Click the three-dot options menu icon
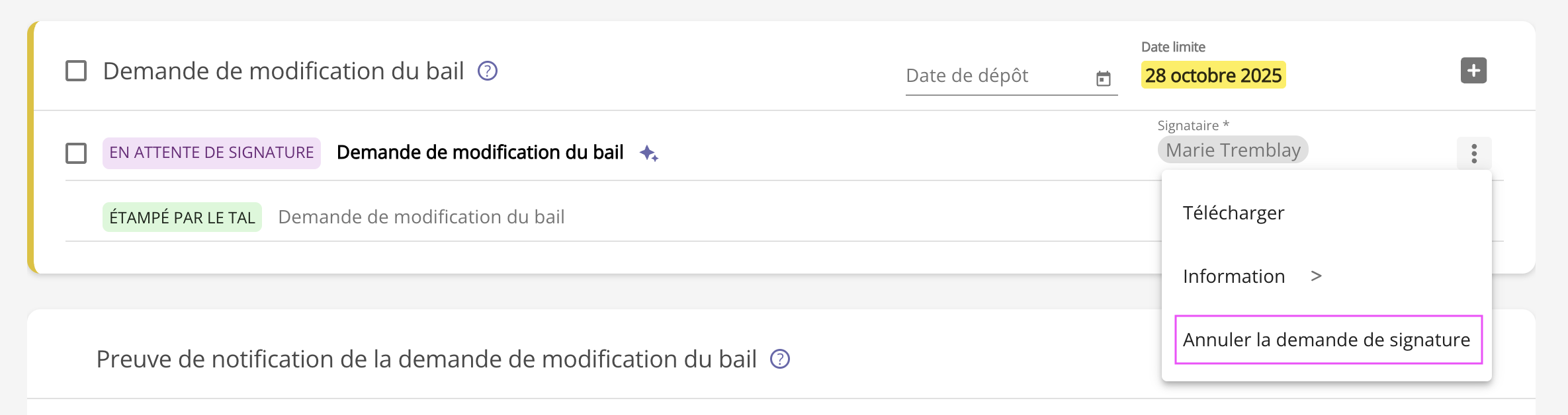 point(1473,153)
